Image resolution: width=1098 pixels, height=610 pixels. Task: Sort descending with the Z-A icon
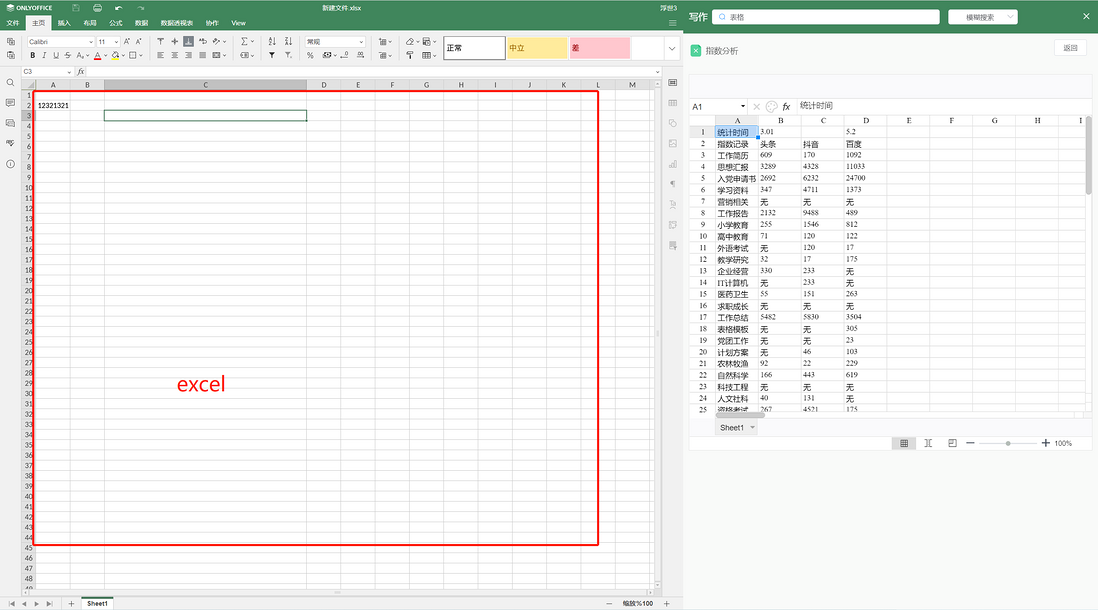coord(288,41)
